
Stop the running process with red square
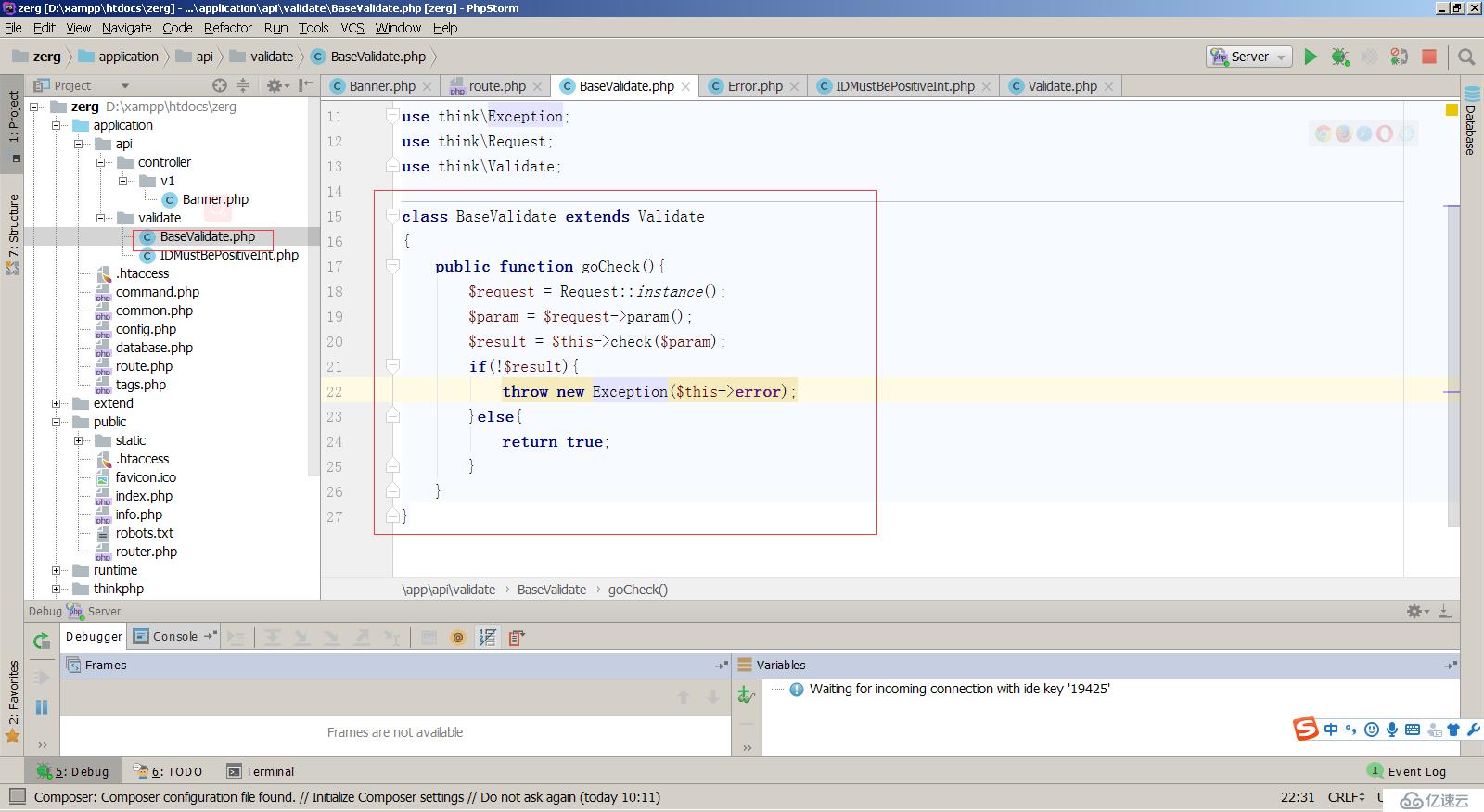pyautogui.click(x=1429, y=57)
